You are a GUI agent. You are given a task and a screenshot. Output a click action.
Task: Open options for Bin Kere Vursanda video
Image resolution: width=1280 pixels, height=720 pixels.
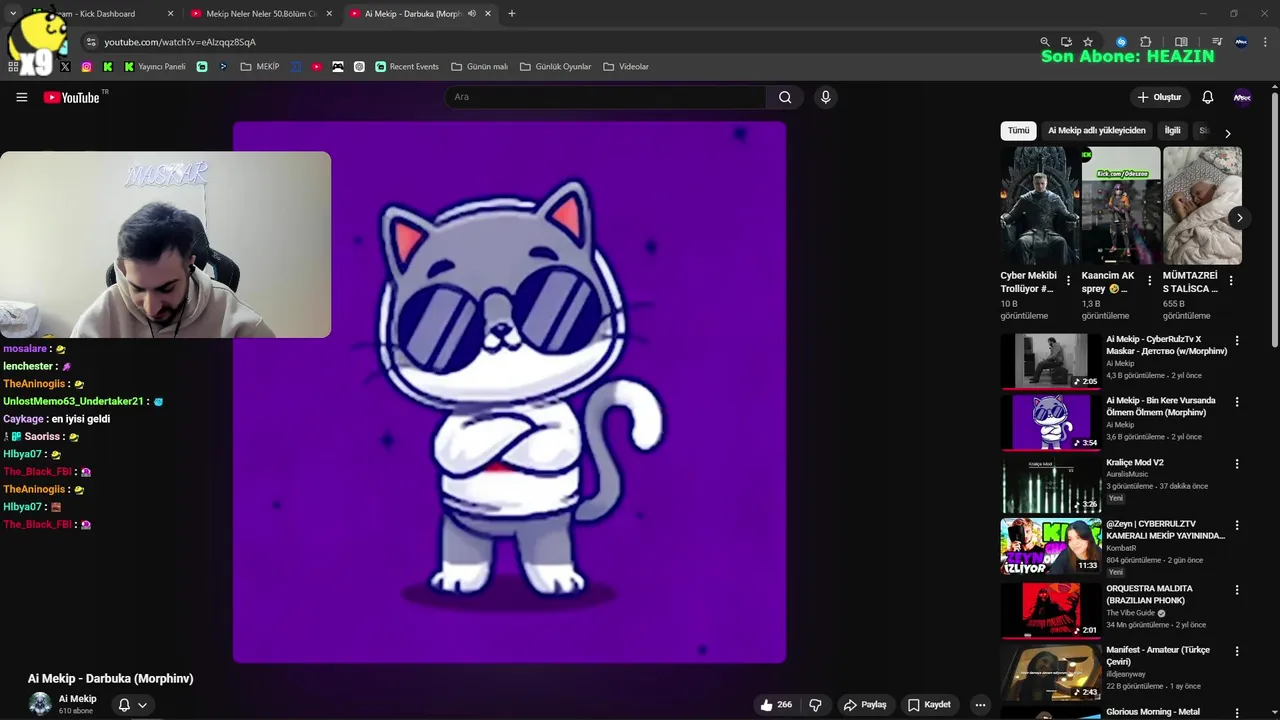(x=1237, y=402)
